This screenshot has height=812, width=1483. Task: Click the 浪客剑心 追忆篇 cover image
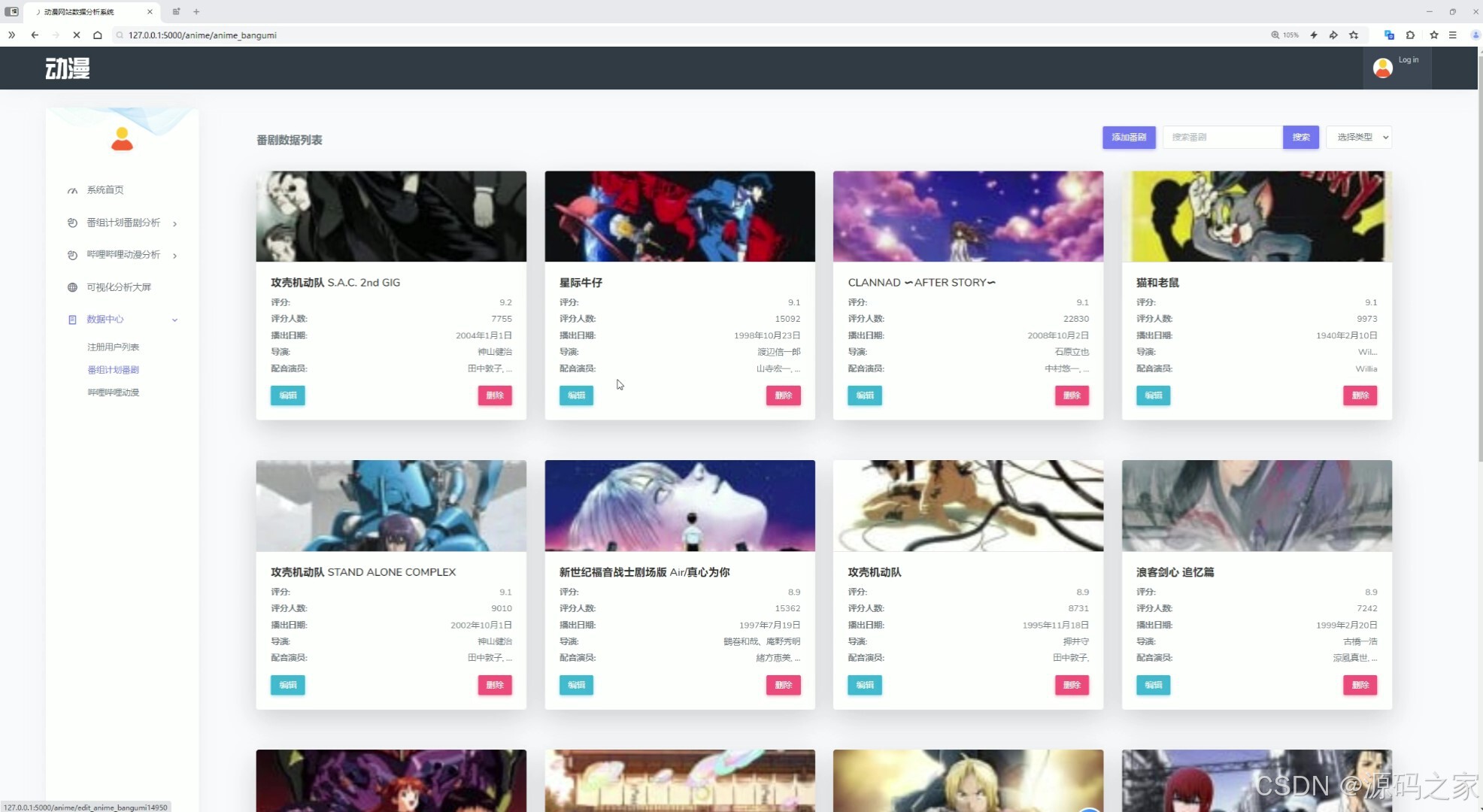click(1257, 506)
